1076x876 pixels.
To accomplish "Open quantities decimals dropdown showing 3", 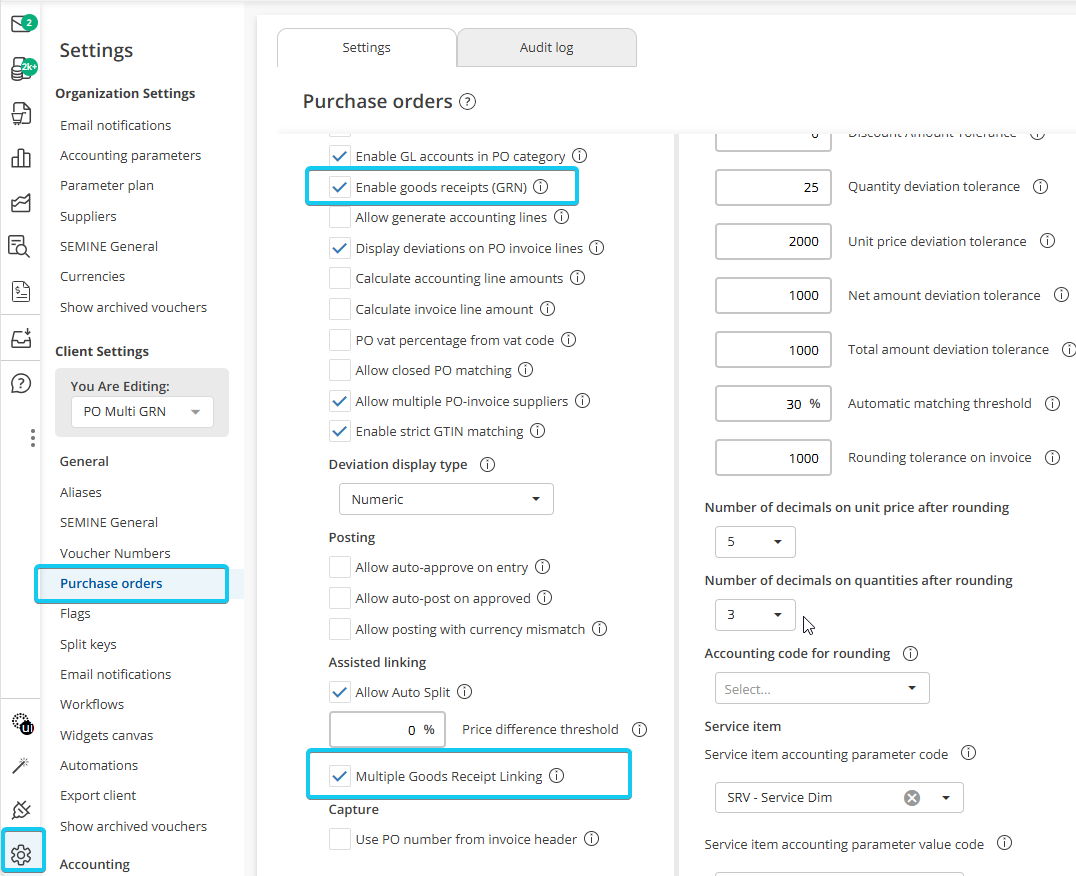I will (755, 615).
